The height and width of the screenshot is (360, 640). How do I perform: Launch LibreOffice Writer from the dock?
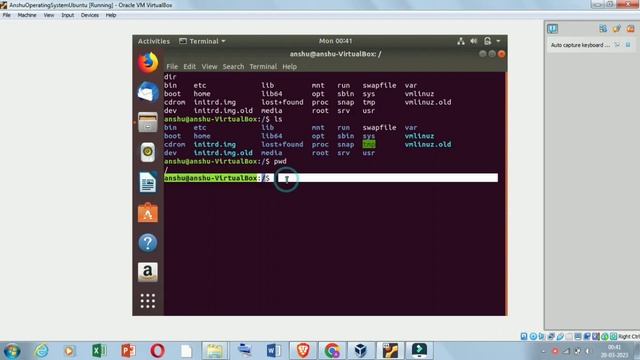coord(148,182)
